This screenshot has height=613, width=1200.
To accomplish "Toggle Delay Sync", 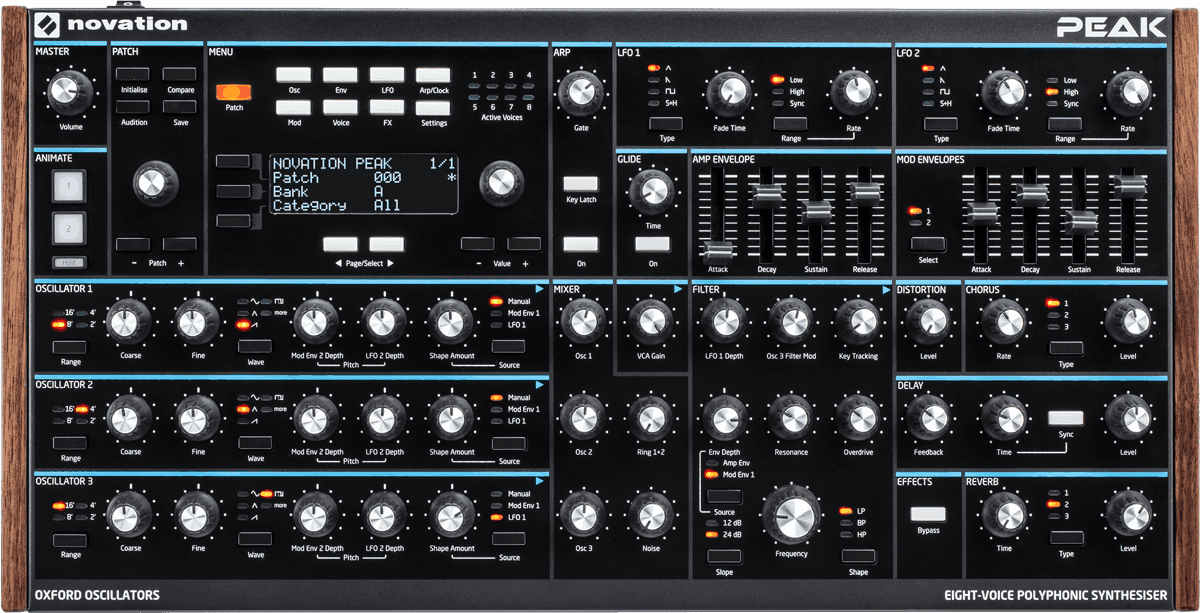I will tap(1065, 416).
